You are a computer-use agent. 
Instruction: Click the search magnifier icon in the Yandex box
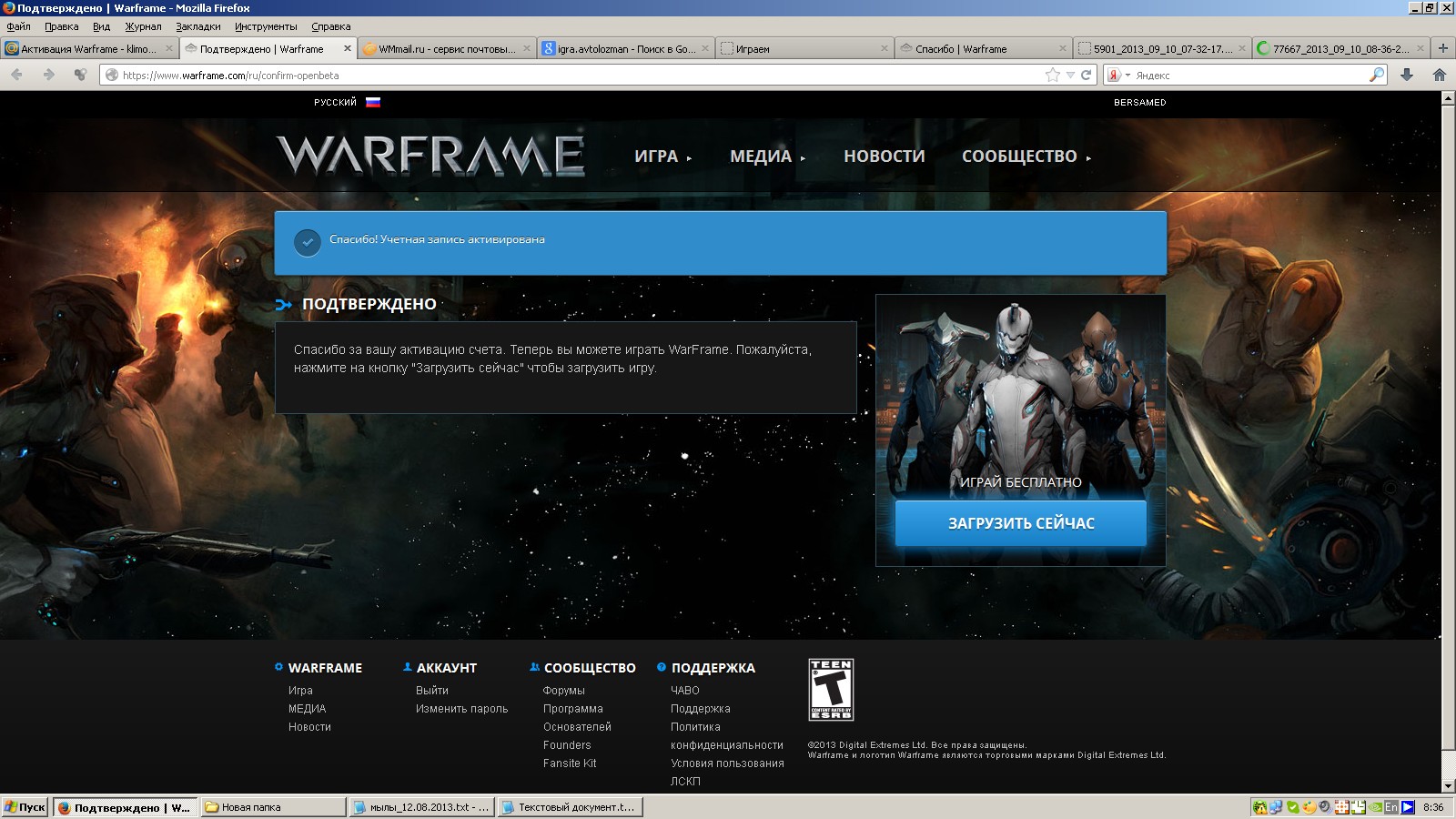click(1376, 75)
